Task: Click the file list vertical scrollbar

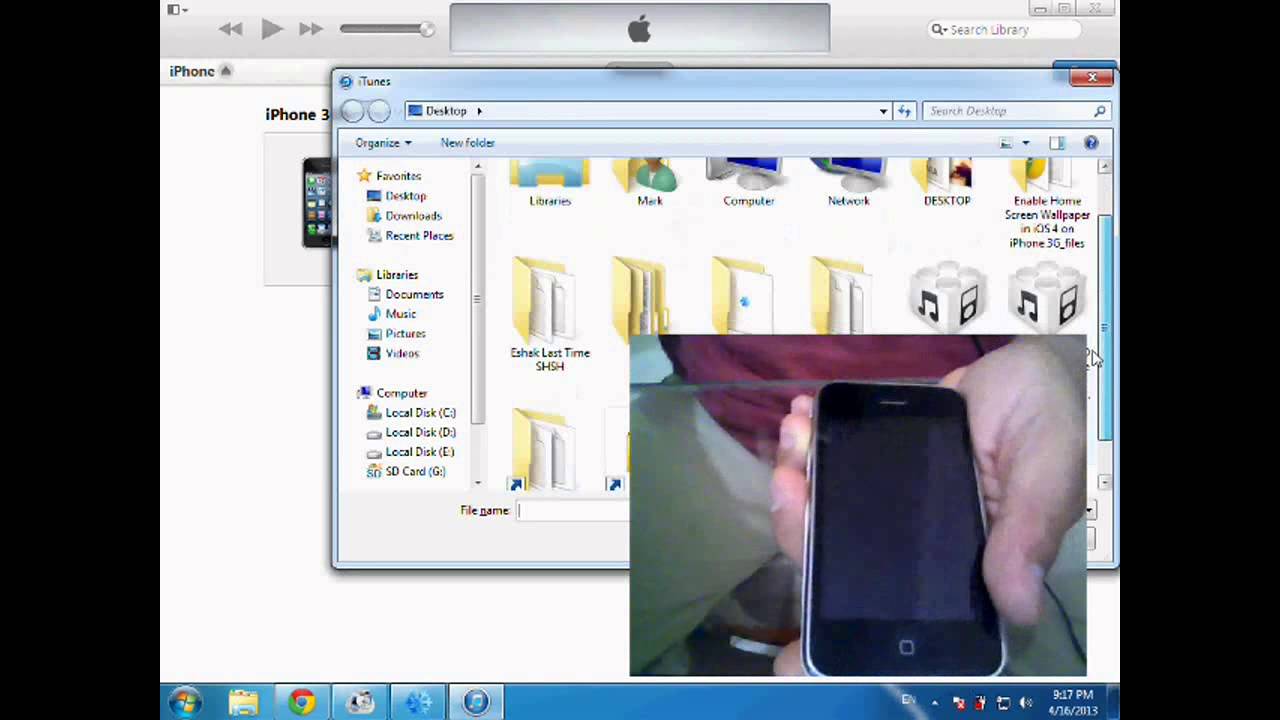Action: pos(1104,326)
